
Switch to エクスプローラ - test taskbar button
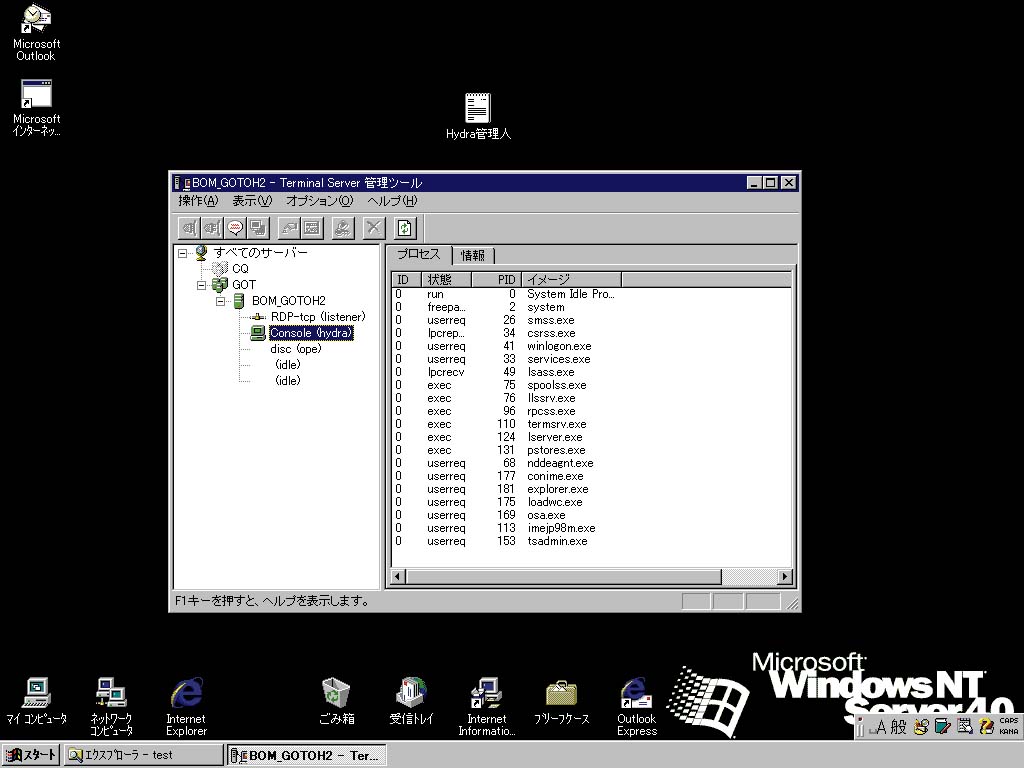(x=144, y=755)
